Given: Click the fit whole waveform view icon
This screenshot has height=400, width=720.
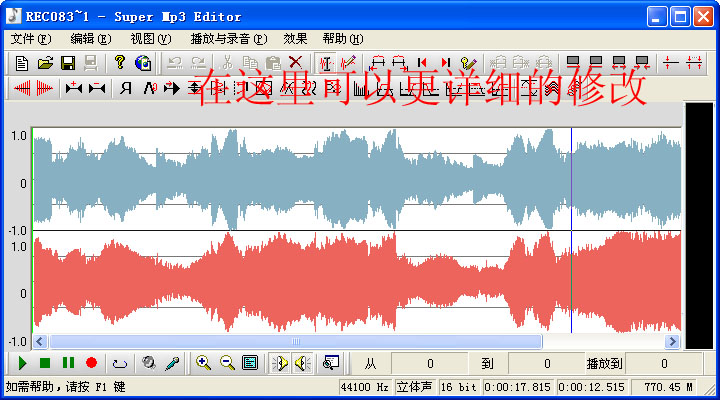Looking at the screenshot, I should (x=250, y=363).
